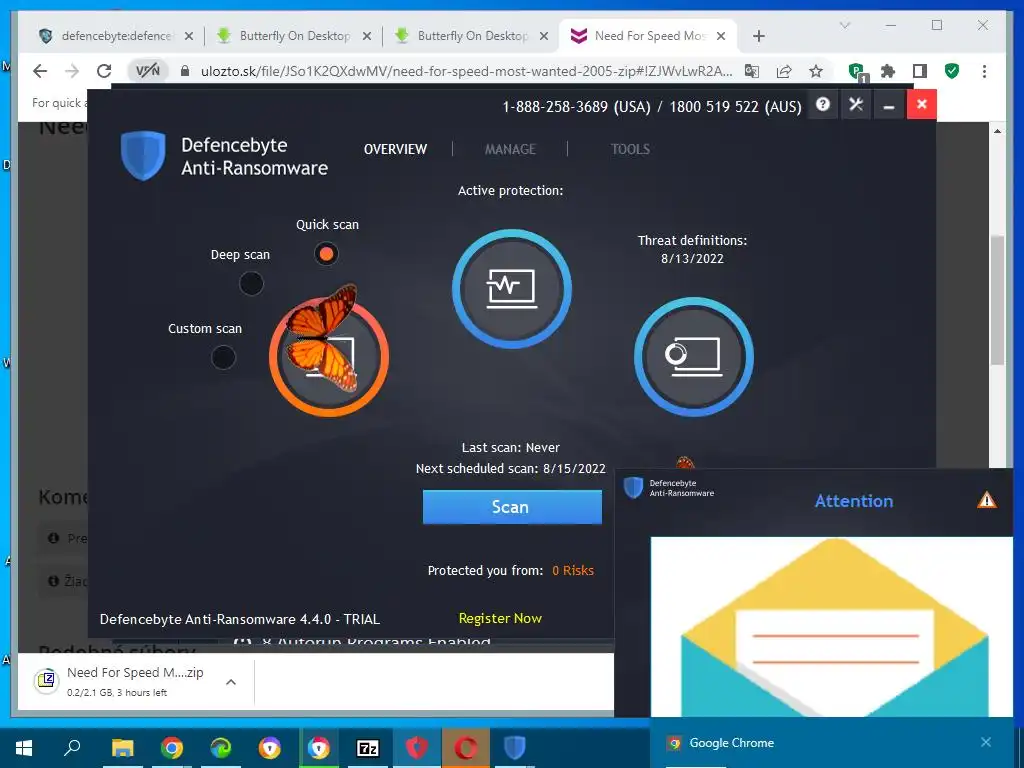Image resolution: width=1024 pixels, height=768 pixels.
Task: Select the Custom scan radio option
Action: pyautogui.click(x=223, y=357)
